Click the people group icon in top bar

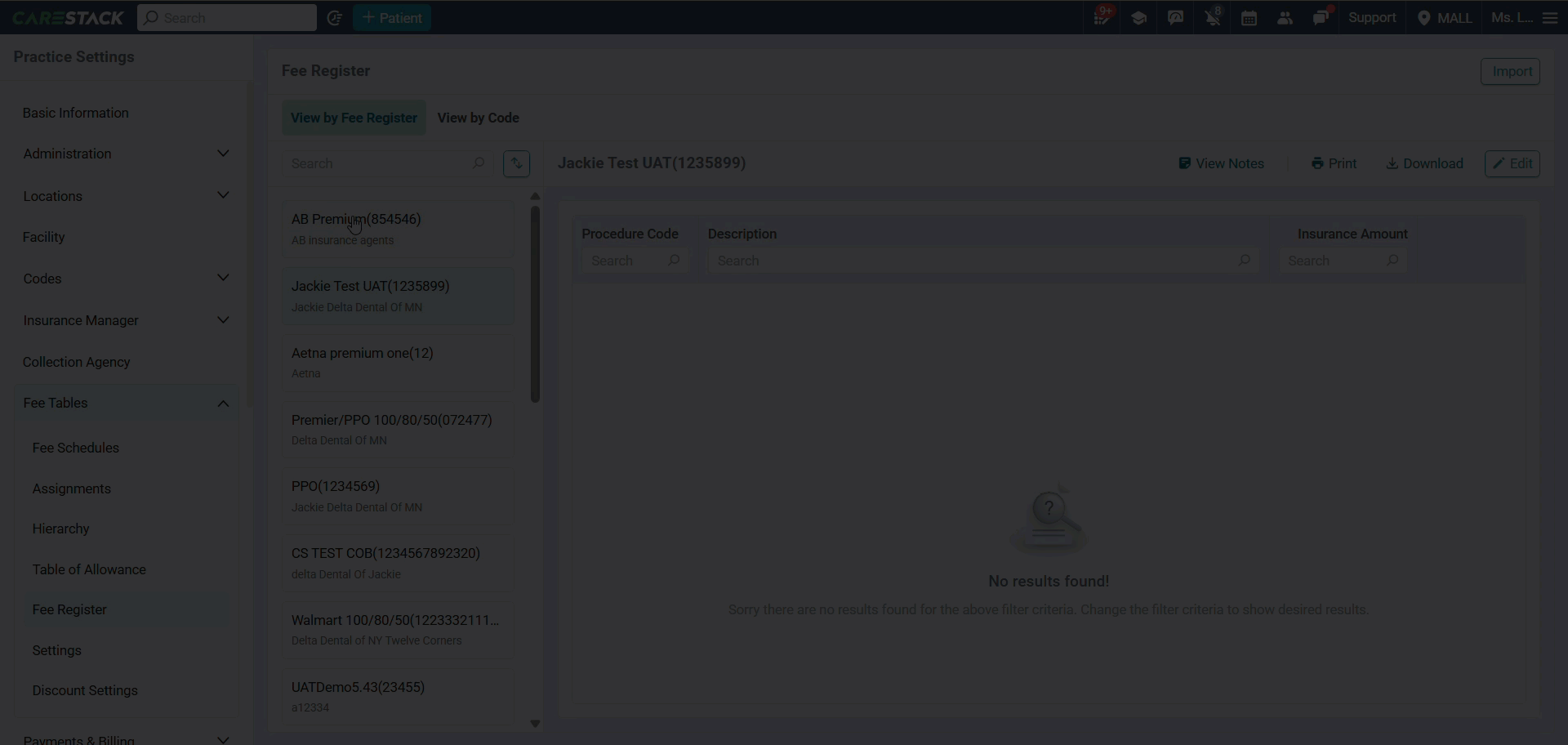click(1285, 18)
